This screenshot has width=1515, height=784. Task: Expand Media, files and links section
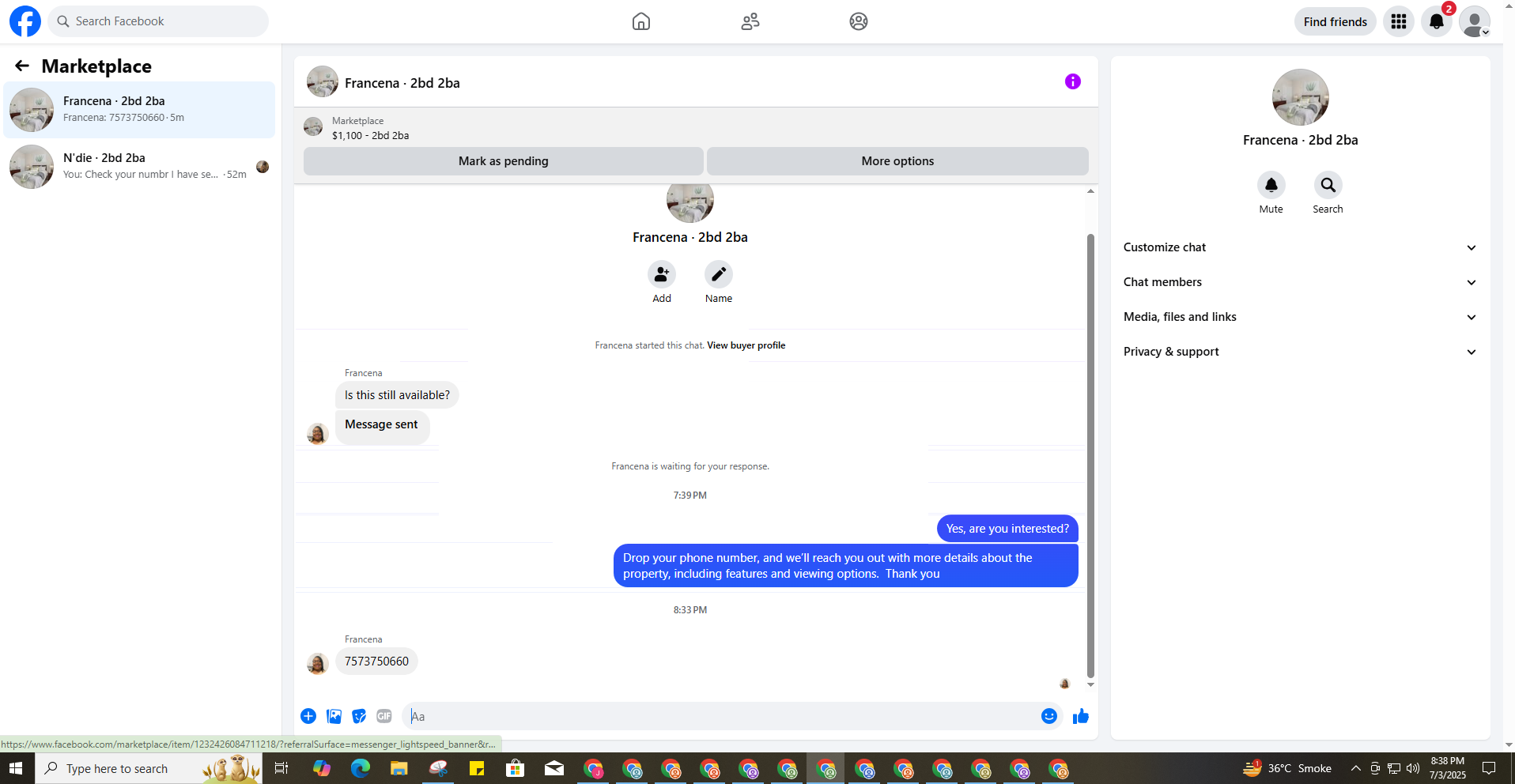coord(1301,317)
